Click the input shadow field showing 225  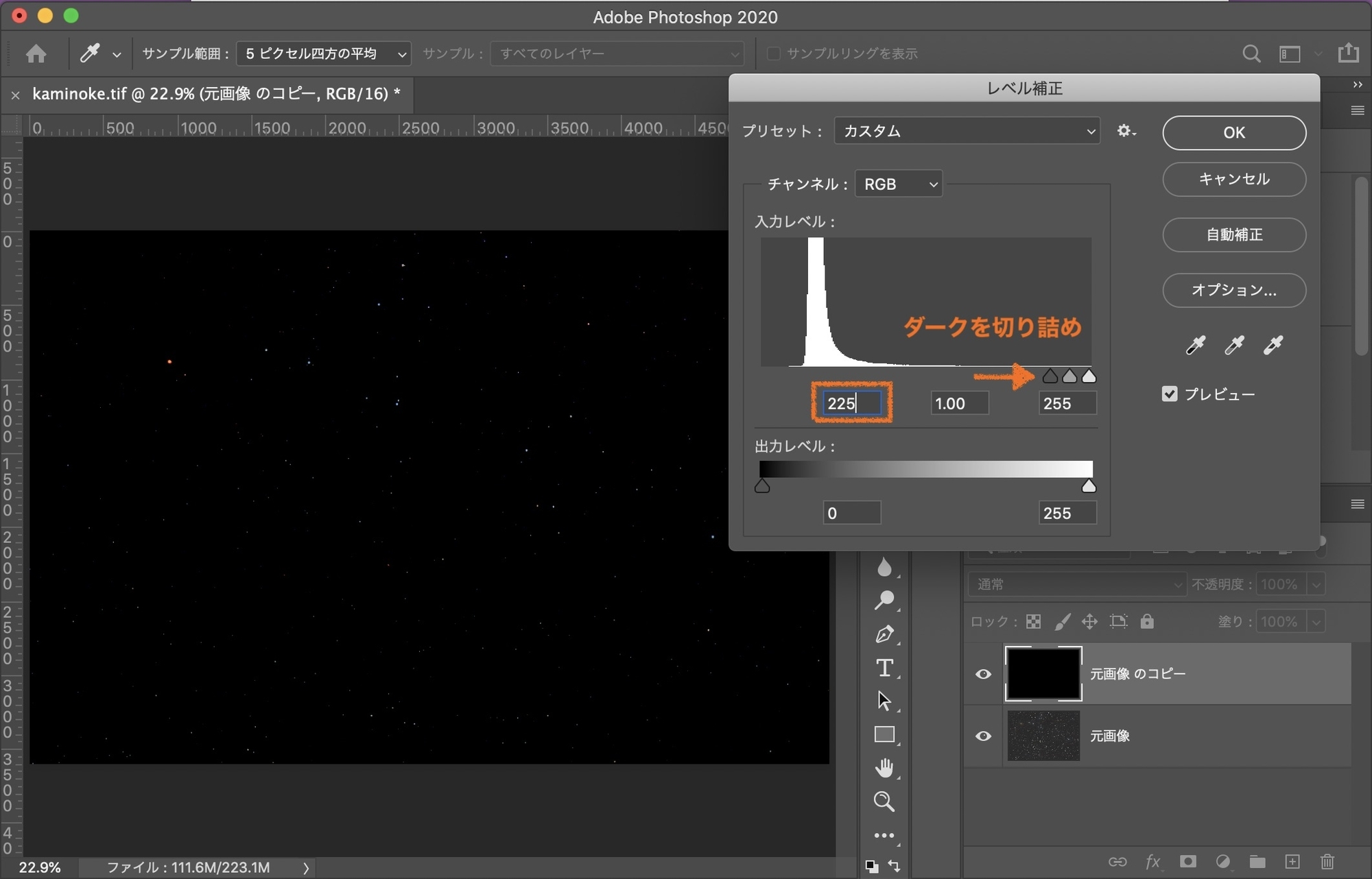pyautogui.click(x=852, y=403)
